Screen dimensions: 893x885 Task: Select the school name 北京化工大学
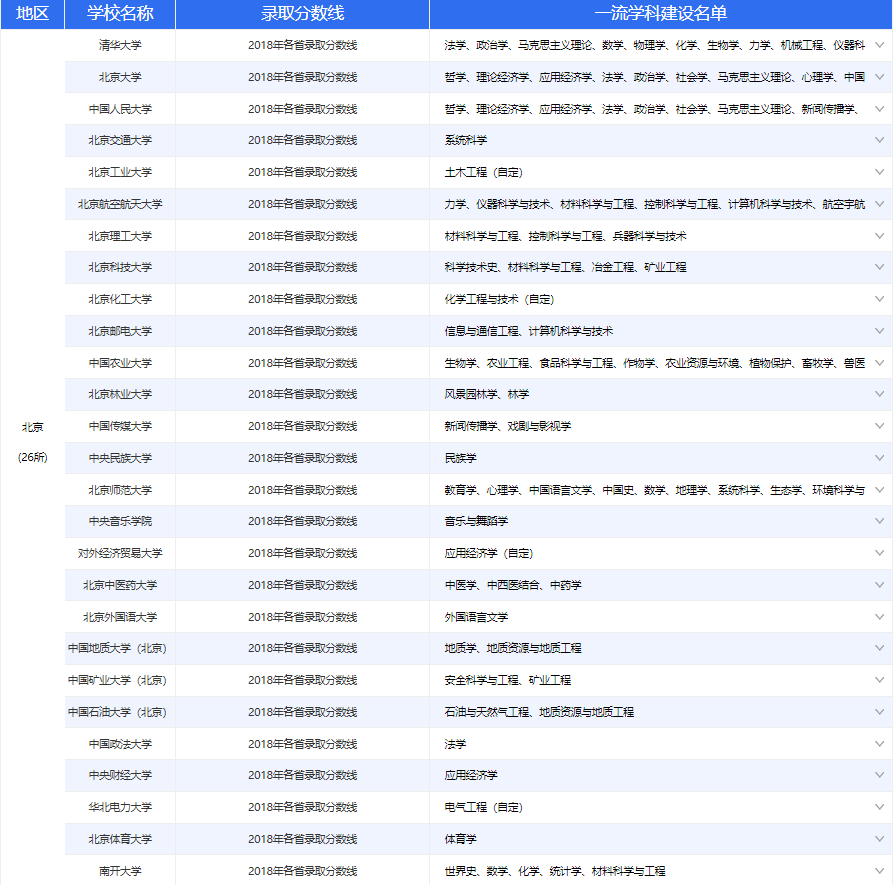click(x=120, y=299)
